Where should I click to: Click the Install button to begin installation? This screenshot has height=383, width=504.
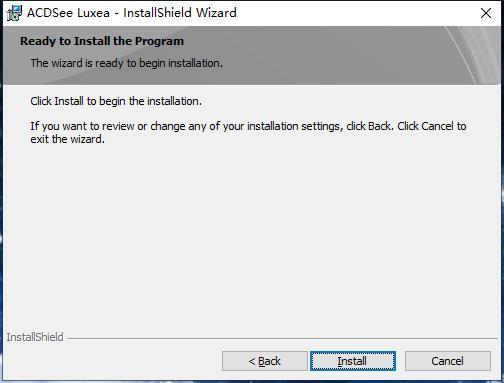[353, 361]
